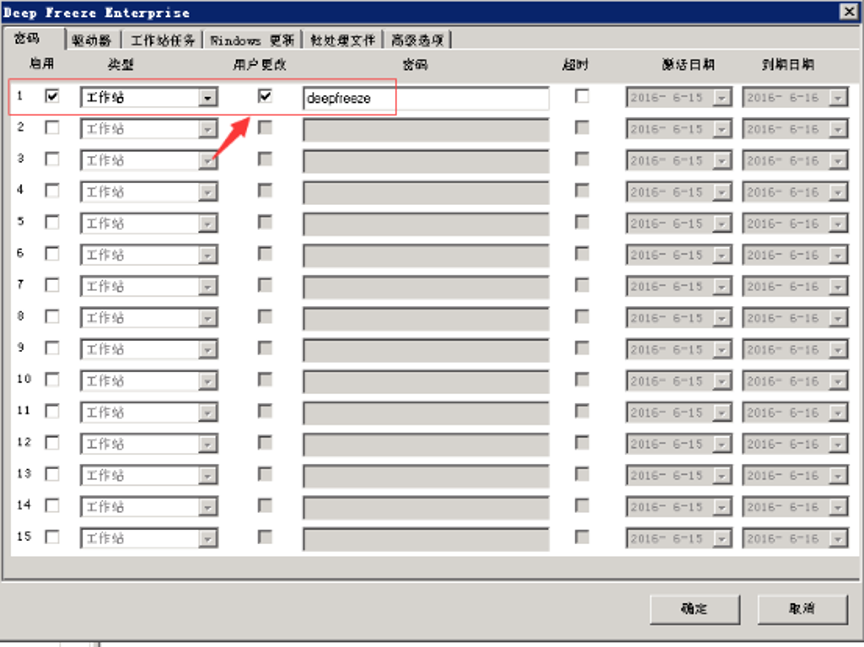Open the 高级选项 tab
864x647 pixels.
pos(417,40)
